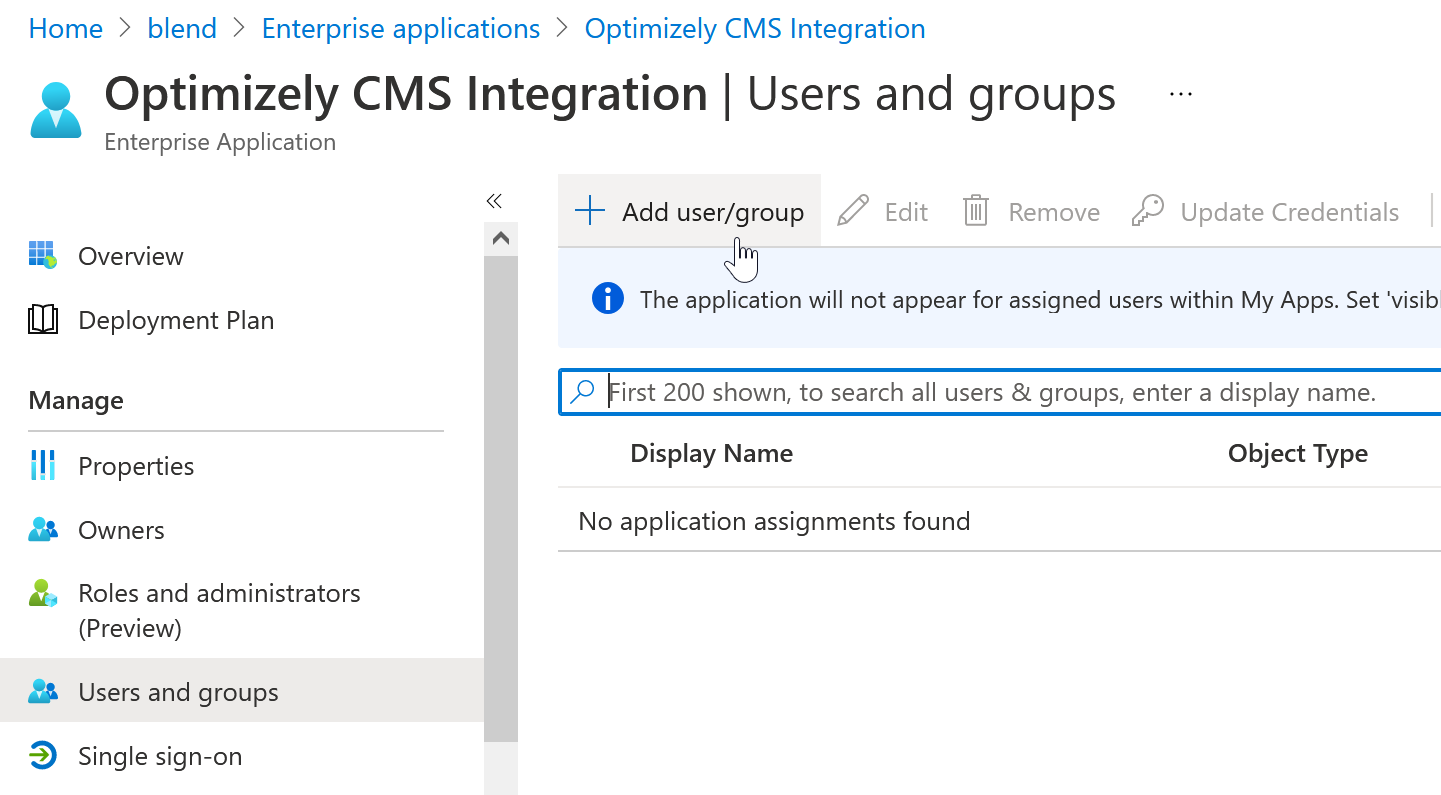Sort by Object Type column header
The width and height of the screenshot is (1441, 795).
pyautogui.click(x=1298, y=453)
